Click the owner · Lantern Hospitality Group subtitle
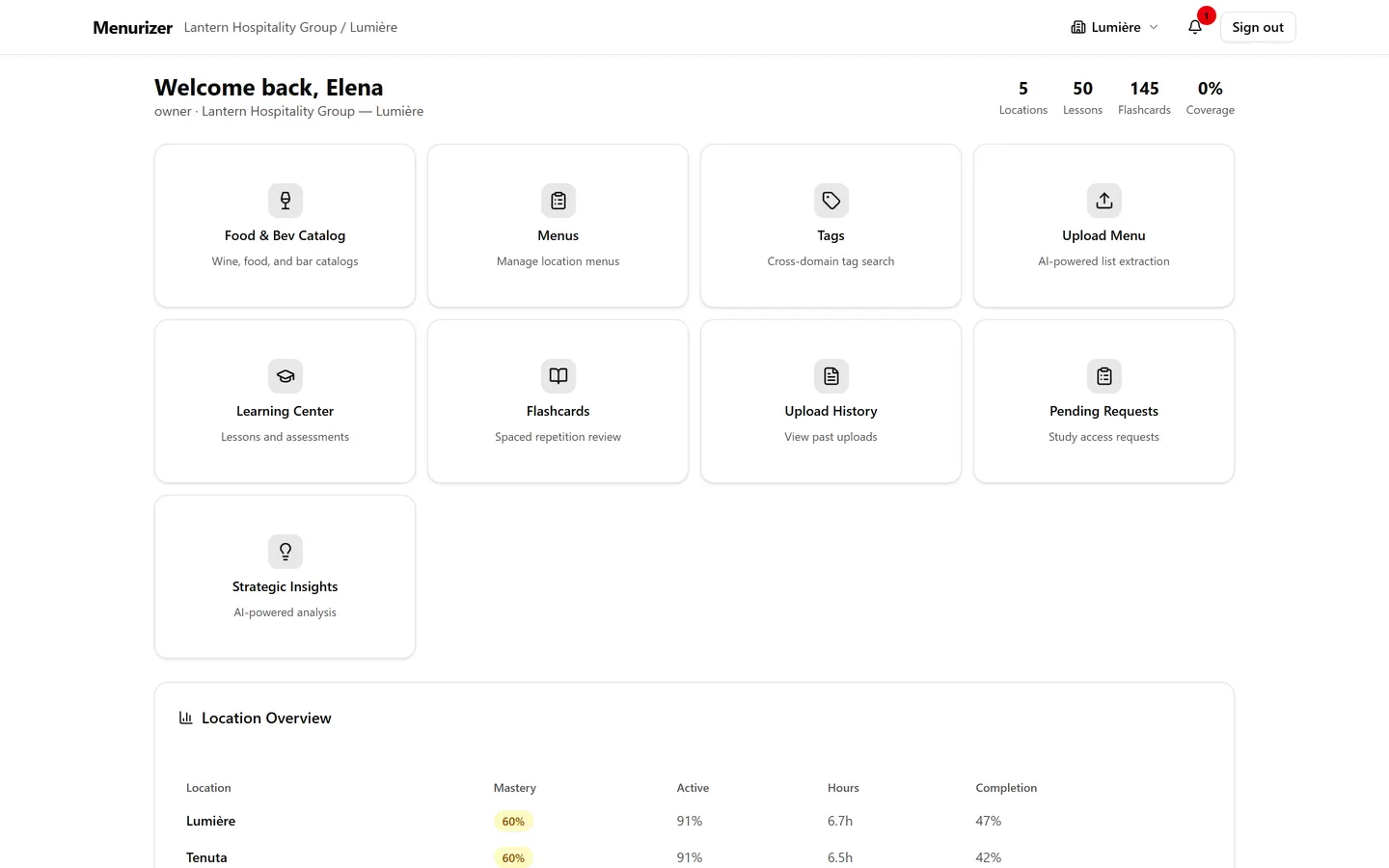1389x868 pixels. coord(288,111)
